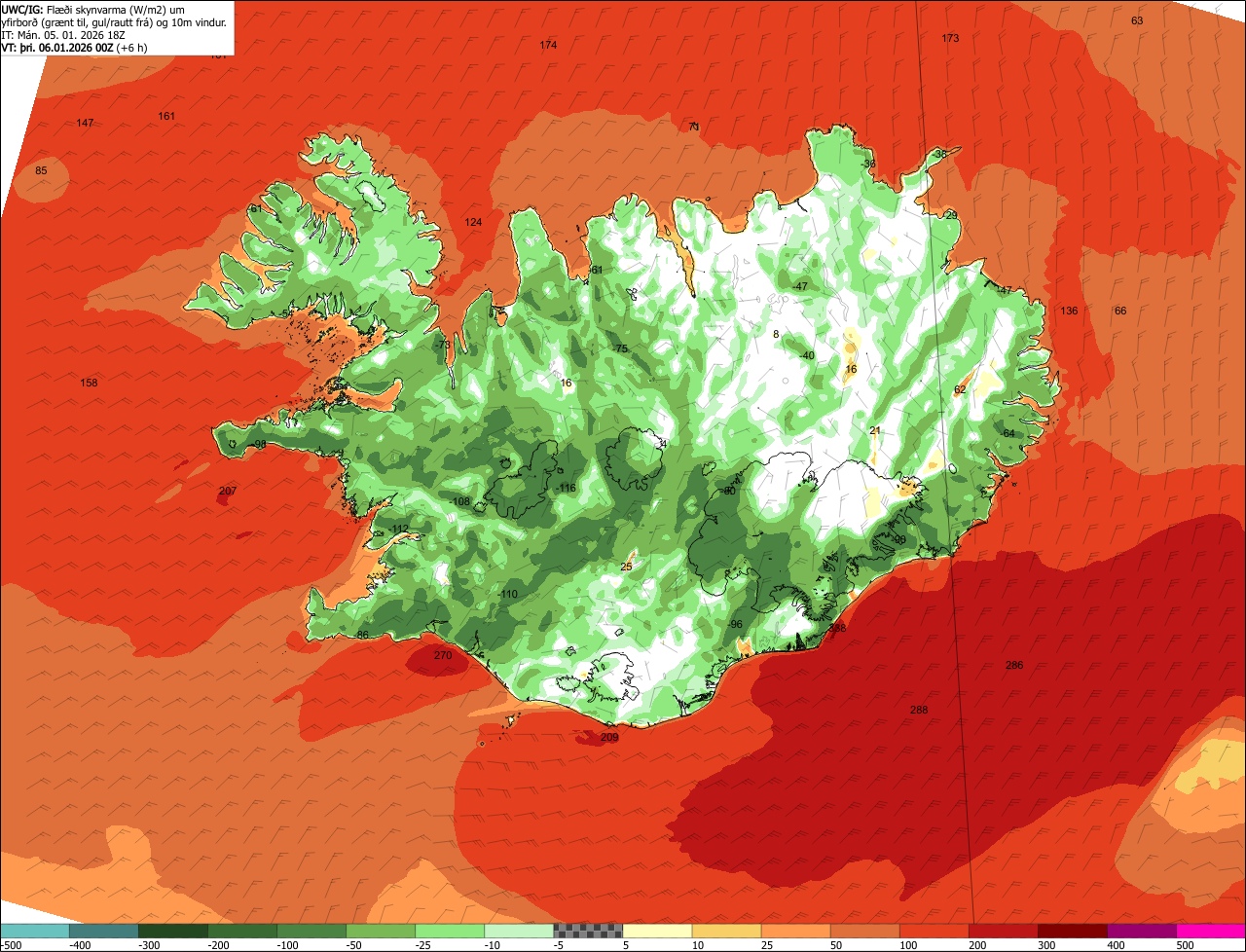Image resolution: width=1246 pixels, height=952 pixels.
Task: Select the value '66' on the map
Action: point(1120,311)
